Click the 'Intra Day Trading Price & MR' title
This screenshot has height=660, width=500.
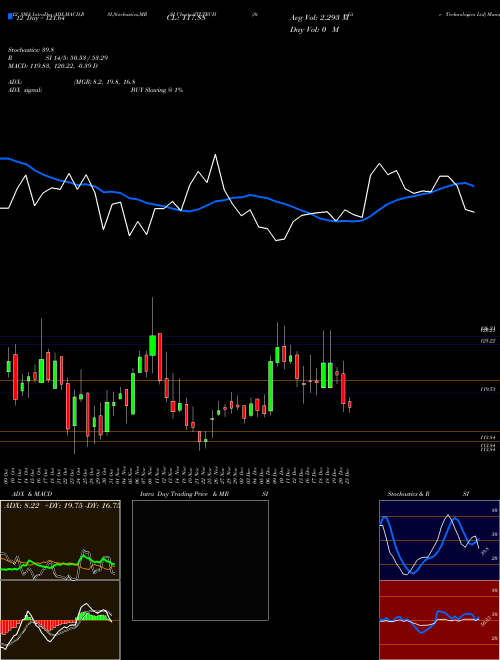coord(184,494)
